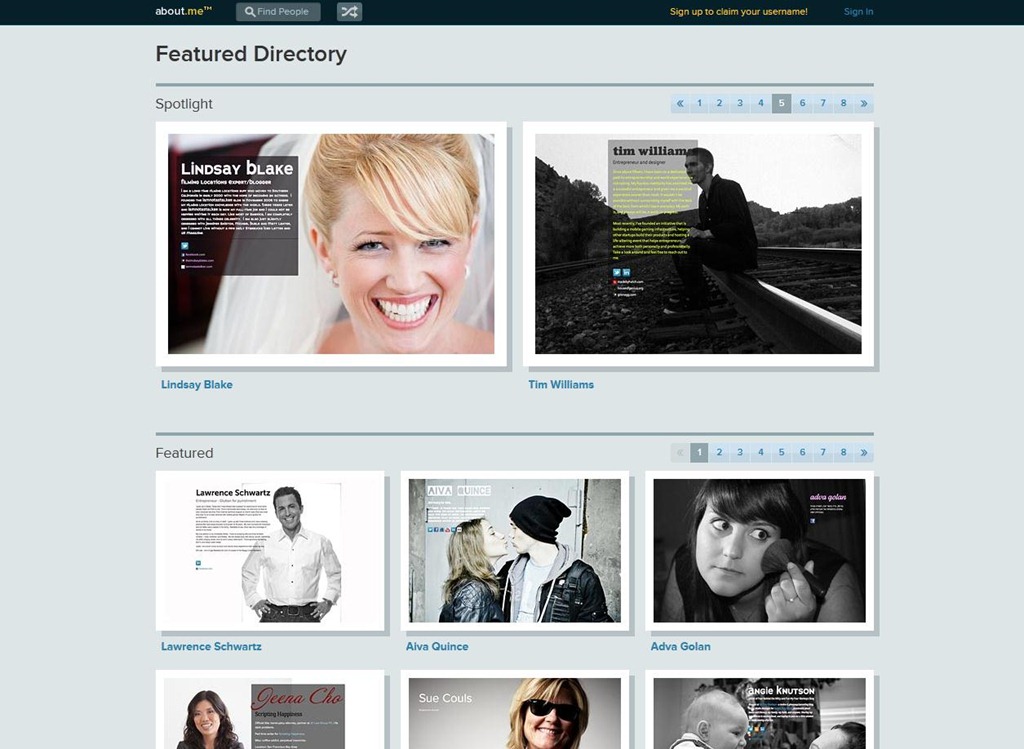Click next pages arrow in Featured pagination
The height and width of the screenshot is (749, 1024).
click(864, 452)
